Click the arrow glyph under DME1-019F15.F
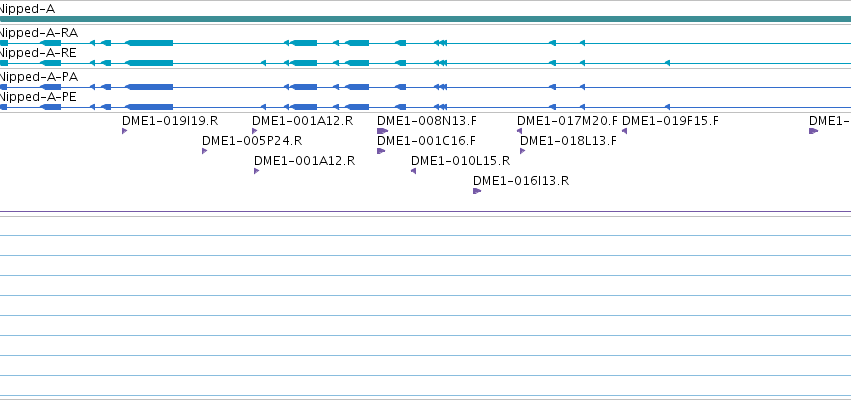 coord(625,131)
